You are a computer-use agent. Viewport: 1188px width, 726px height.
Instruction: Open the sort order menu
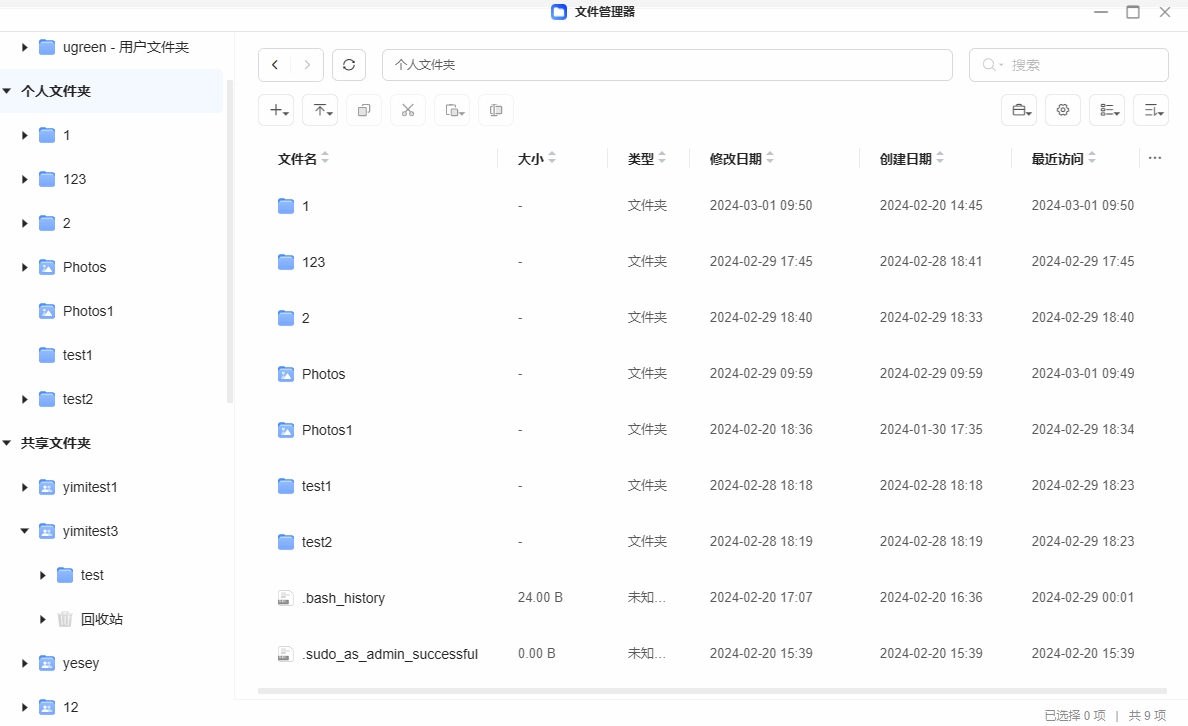pyautogui.click(x=1151, y=111)
